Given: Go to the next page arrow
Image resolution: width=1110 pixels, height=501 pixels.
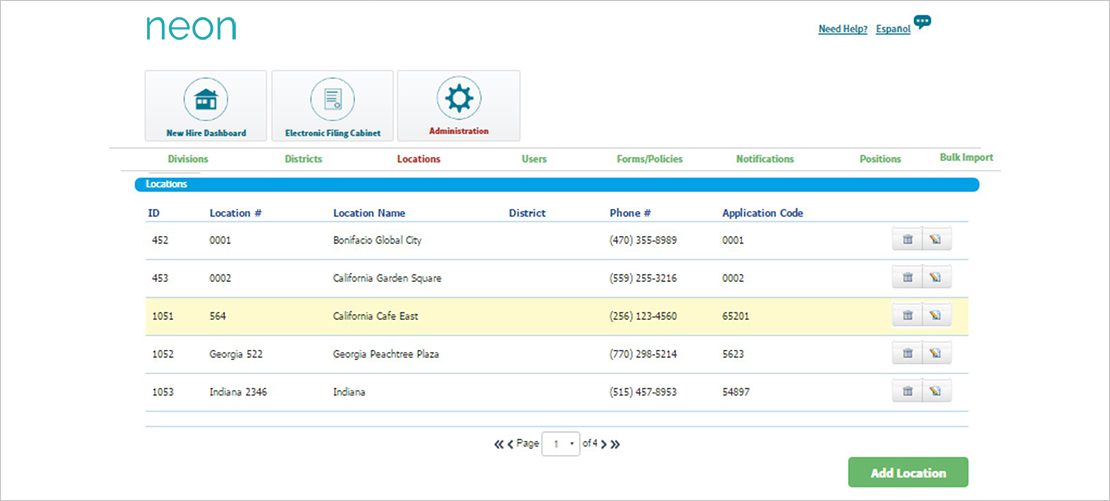Looking at the screenshot, I should [x=603, y=444].
